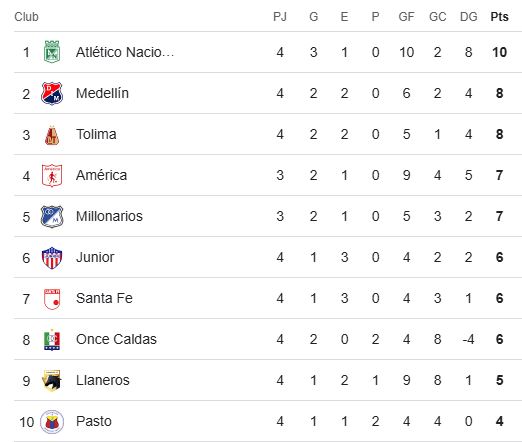Open the América red devil badge
This screenshot has height=442, width=522.
pos(52,175)
